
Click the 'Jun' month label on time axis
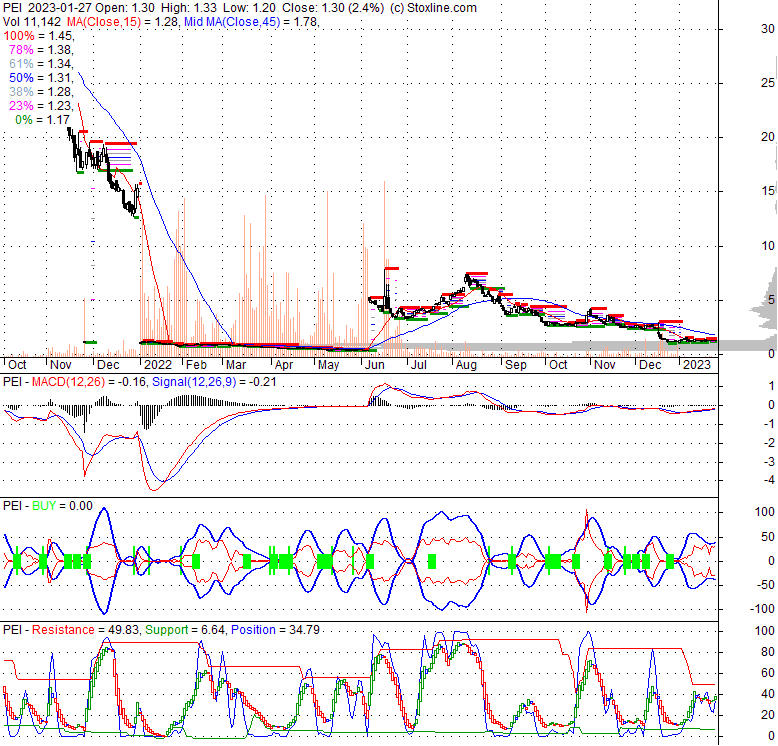[375, 365]
